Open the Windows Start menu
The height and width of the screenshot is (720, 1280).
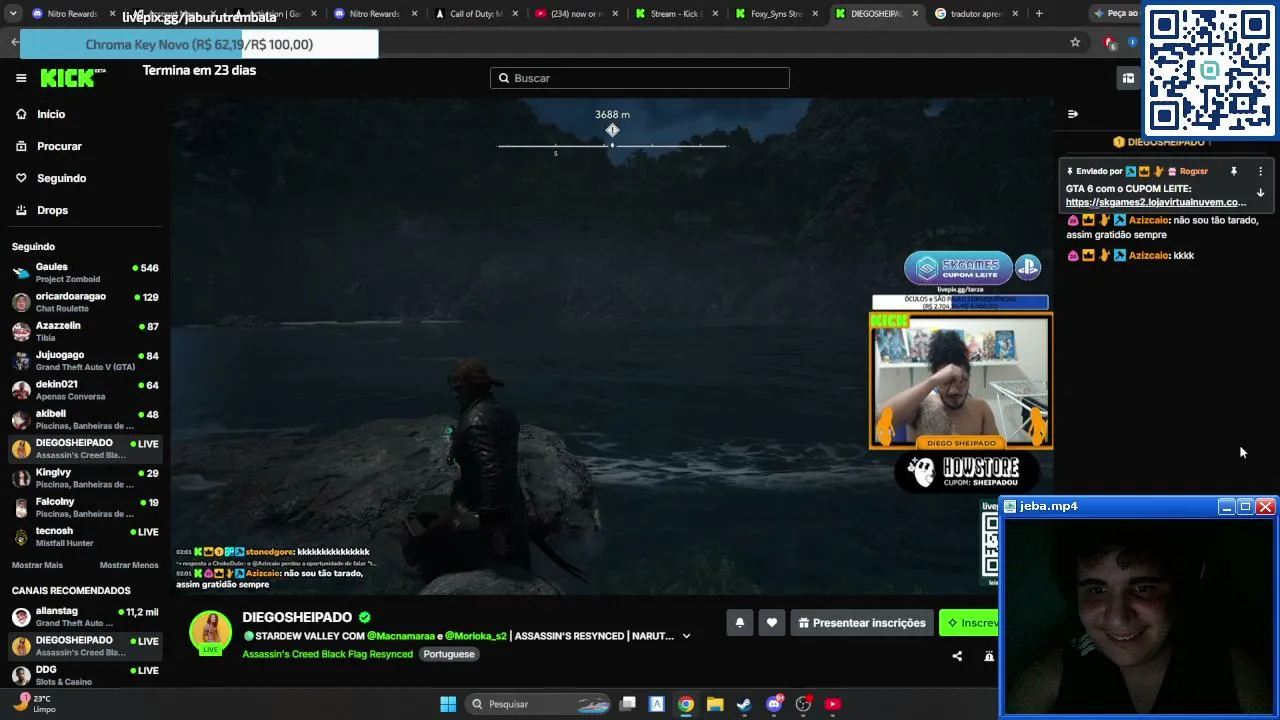point(448,704)
